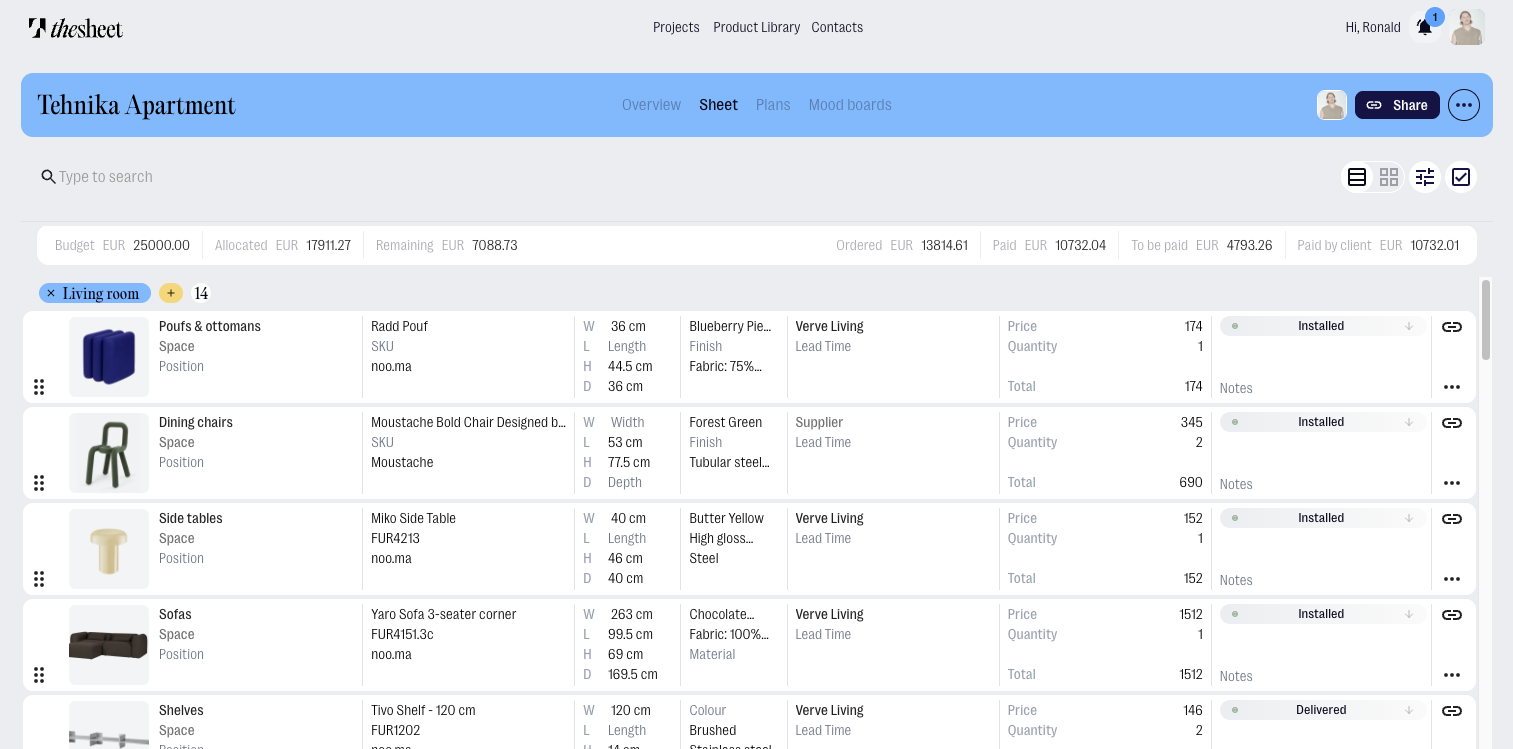Open three-dot menu for Miko Side Table
This screenshot has height=749, width=1513.
[x=1452, y=579]
